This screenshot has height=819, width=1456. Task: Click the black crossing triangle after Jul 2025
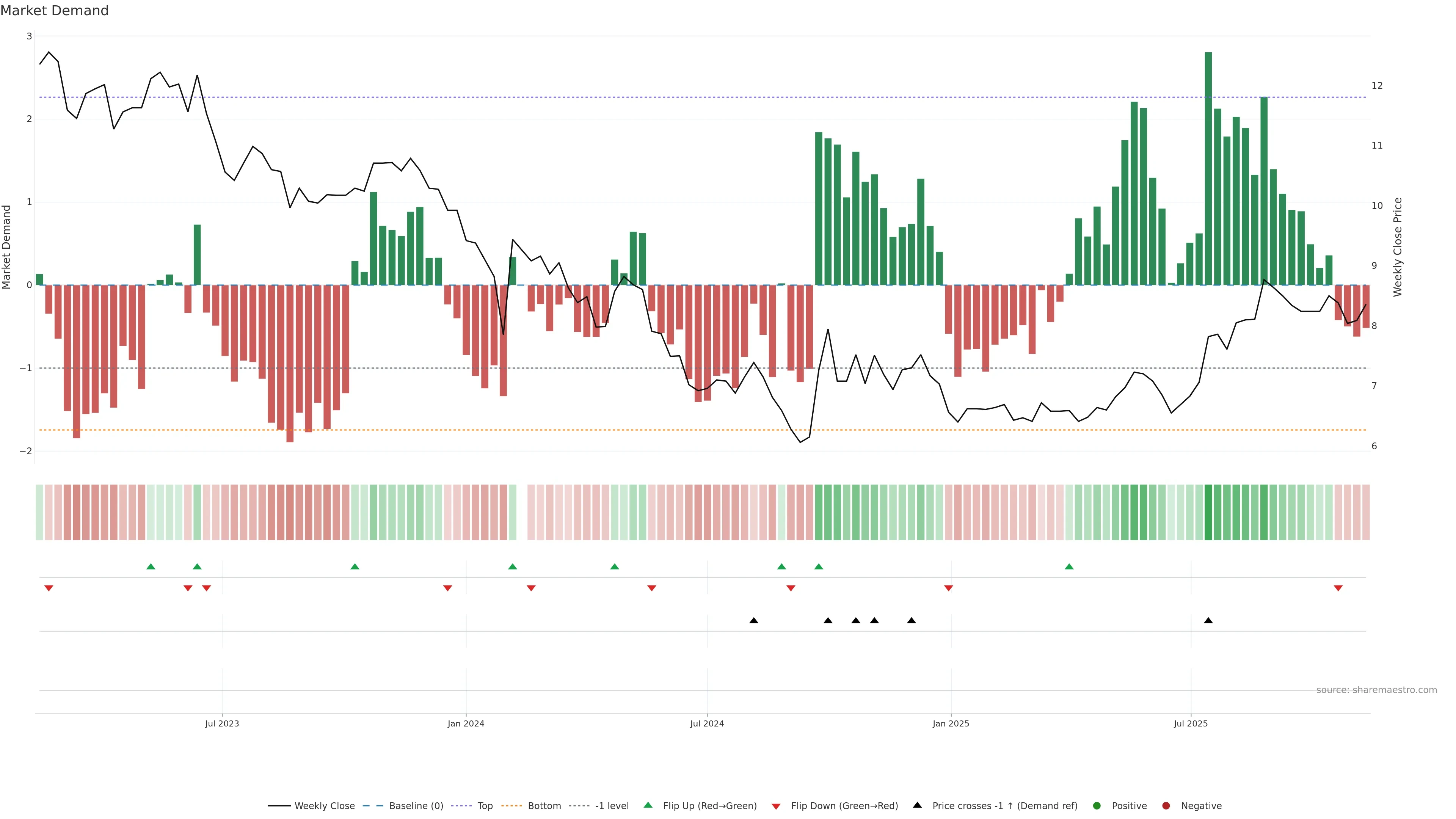[x=1208, y=621]
